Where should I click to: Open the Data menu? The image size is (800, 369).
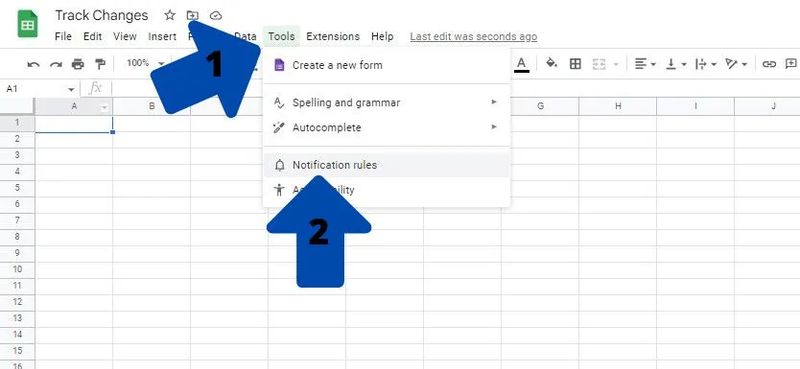coord(245,37)
